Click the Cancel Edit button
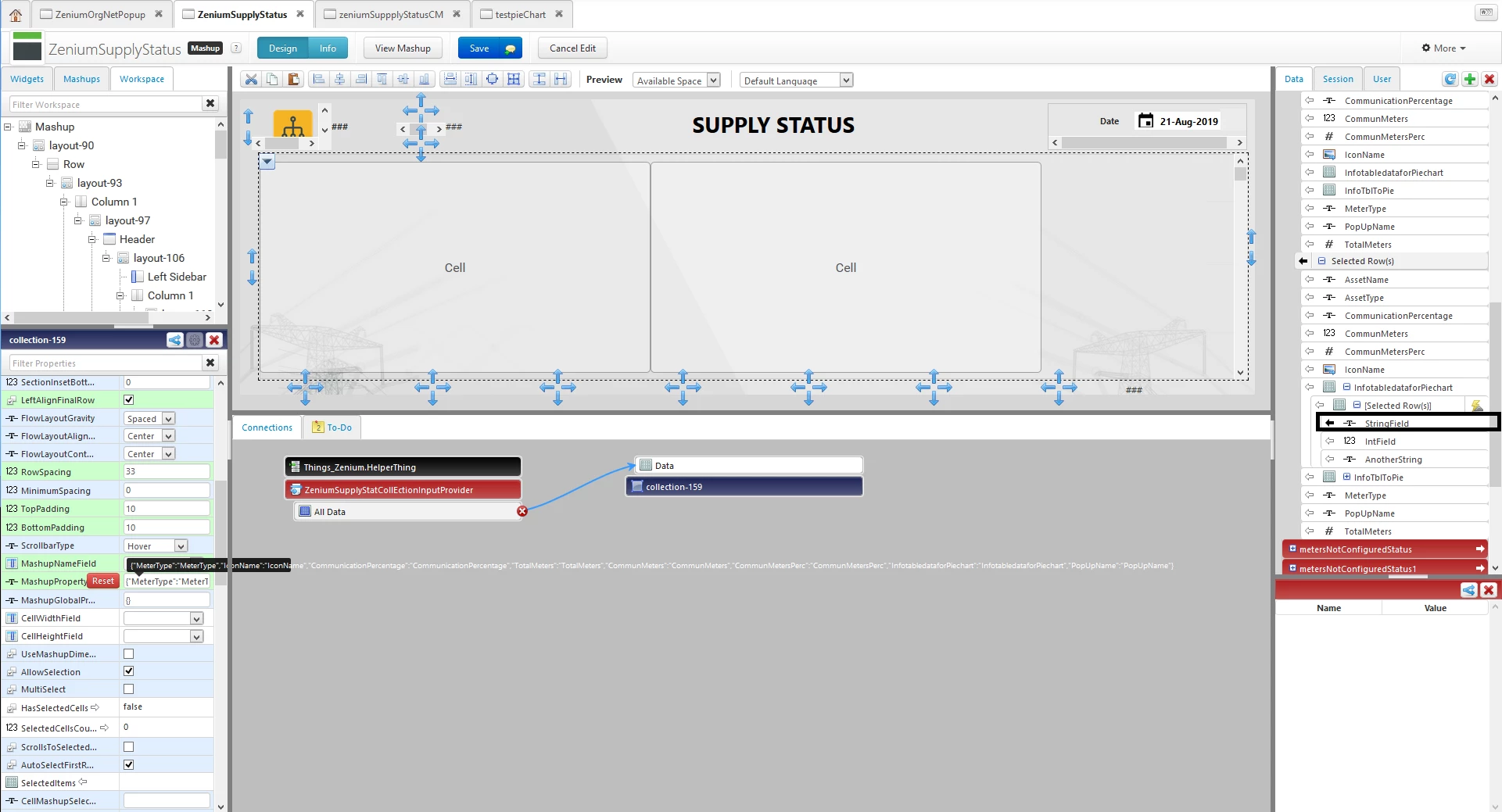The image size is (1502, 812). 572,48
